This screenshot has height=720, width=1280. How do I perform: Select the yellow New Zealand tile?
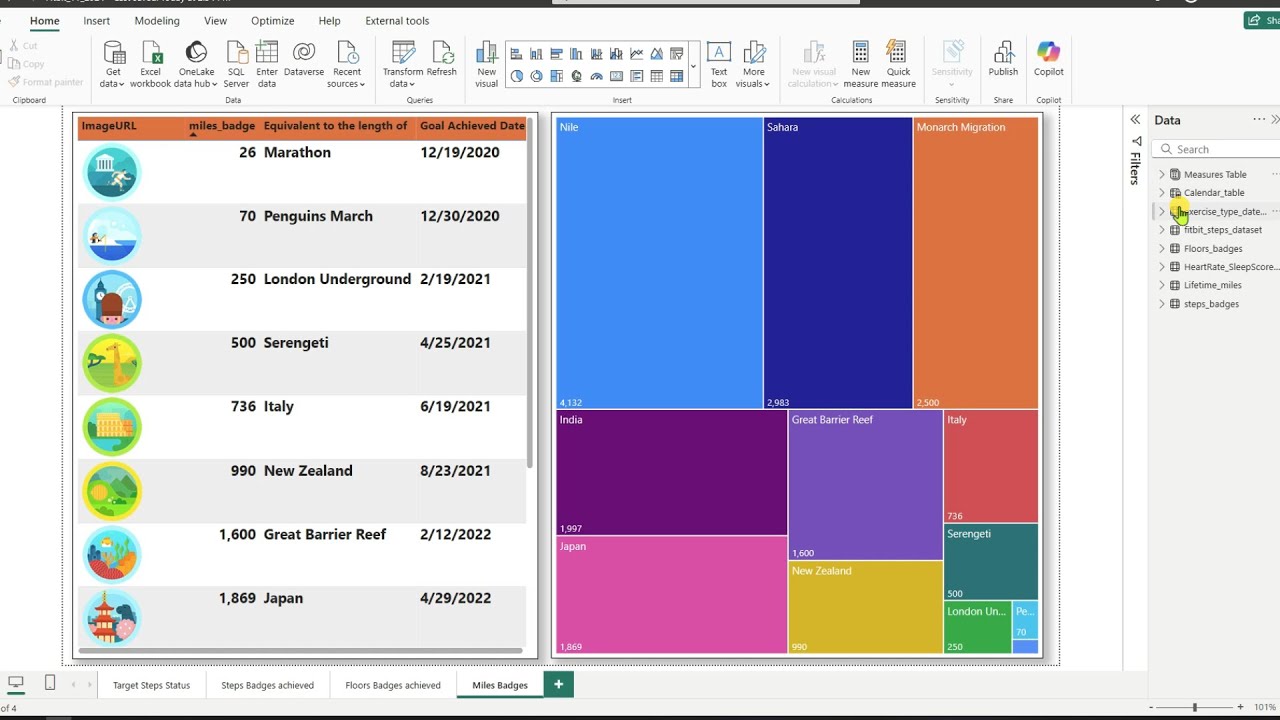point(865,607)
